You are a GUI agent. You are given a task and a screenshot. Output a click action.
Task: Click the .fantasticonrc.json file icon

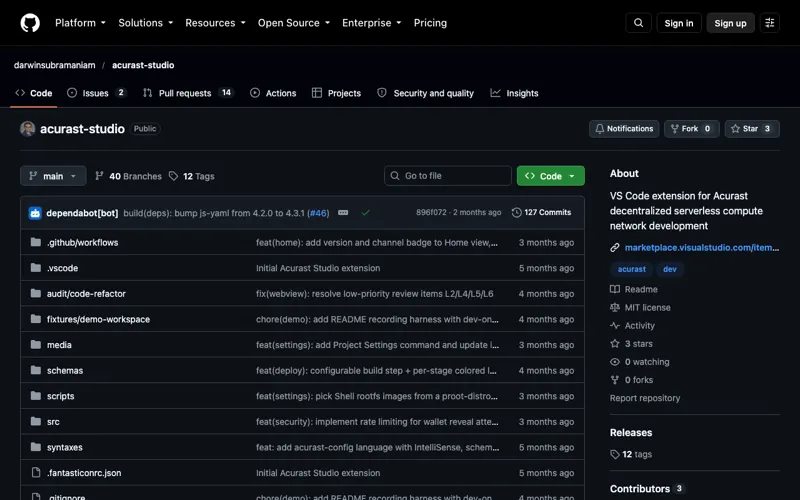[36, 472]
